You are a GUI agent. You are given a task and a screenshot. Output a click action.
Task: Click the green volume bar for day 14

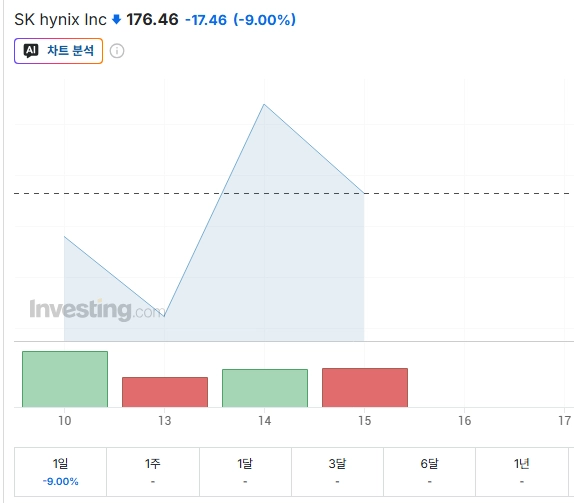point(265,388)
